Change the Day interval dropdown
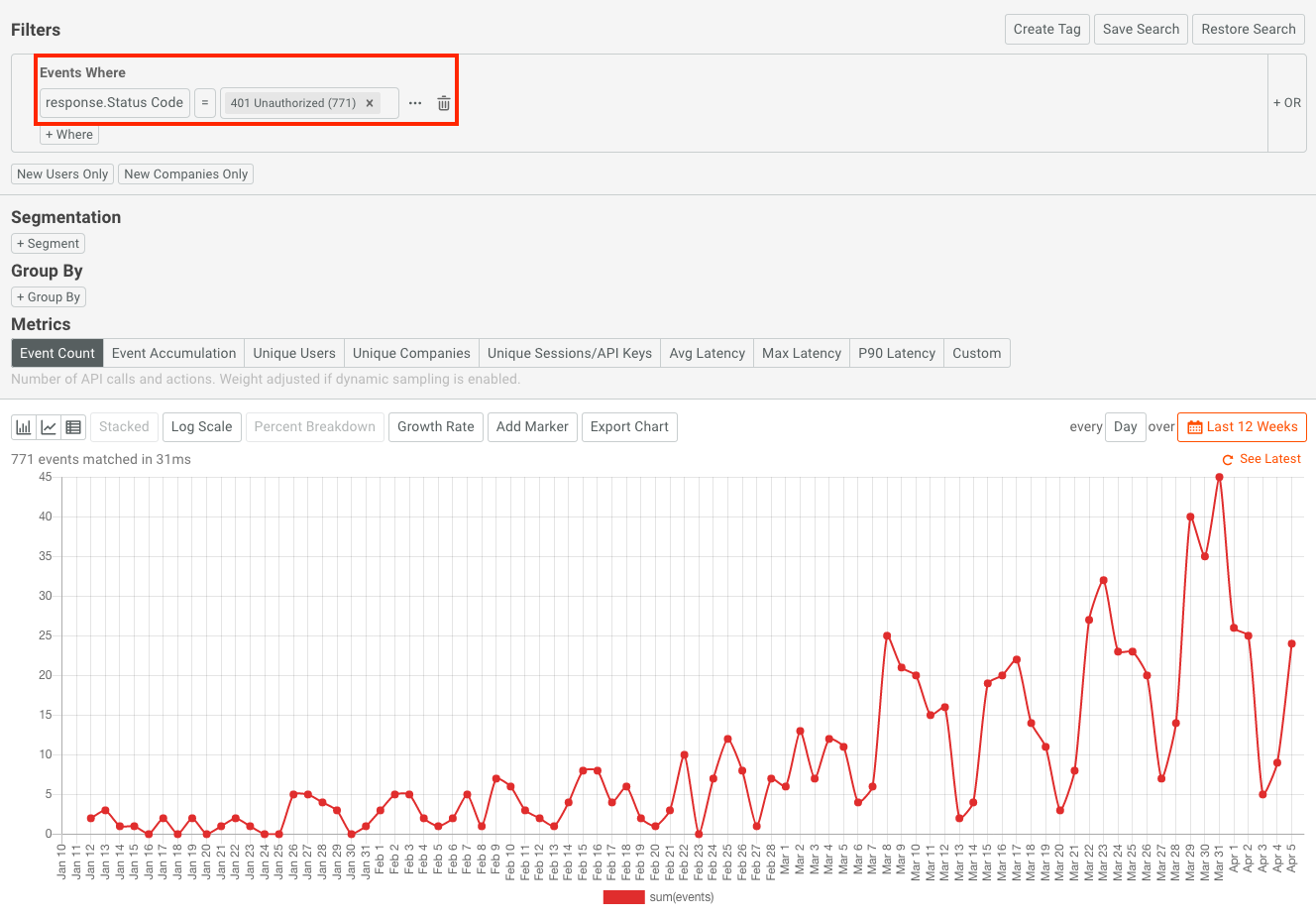The image size is (1316, 918). pyautogui.click(x=1125, y=427)
